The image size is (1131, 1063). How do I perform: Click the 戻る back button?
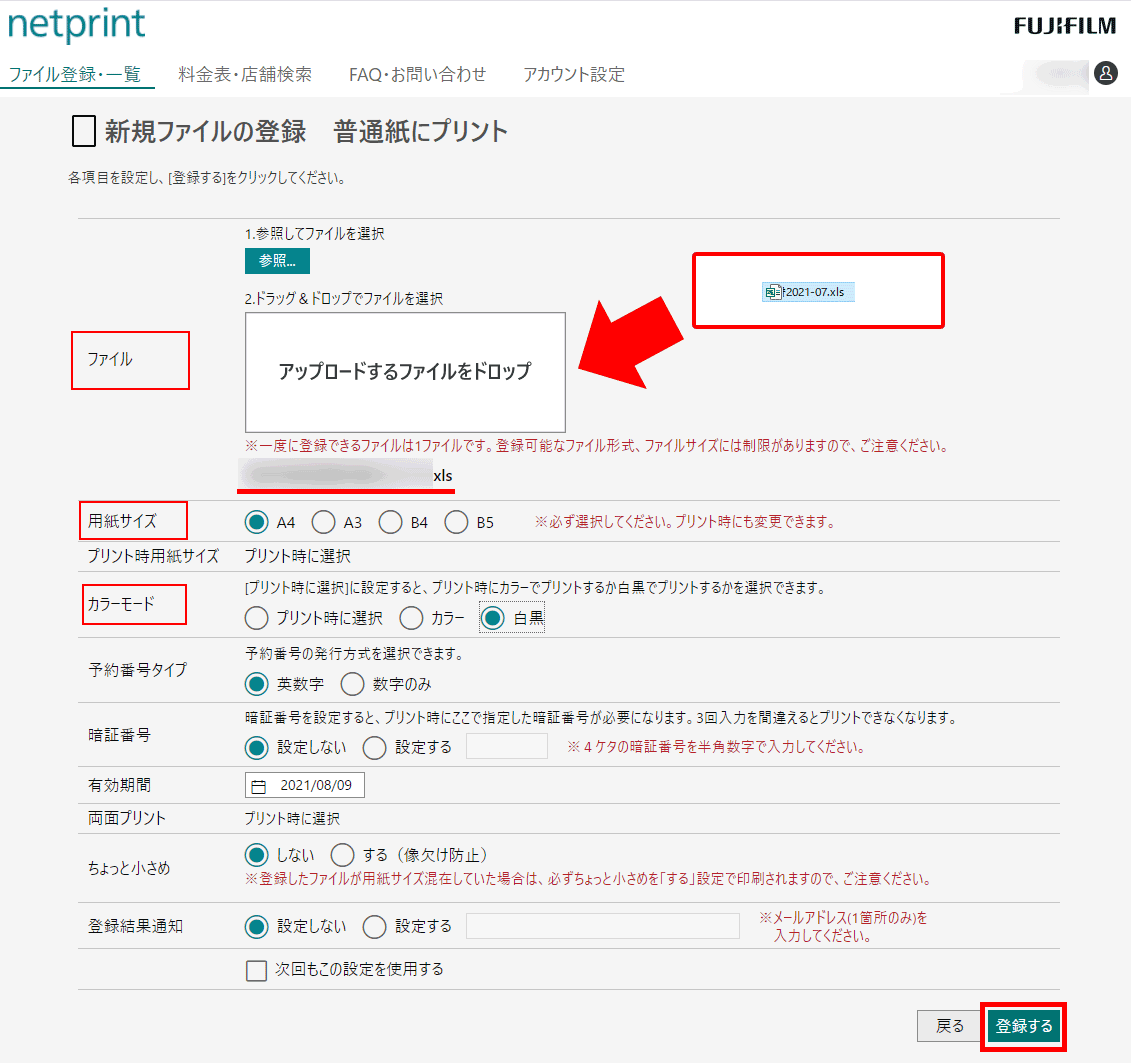948,1026
